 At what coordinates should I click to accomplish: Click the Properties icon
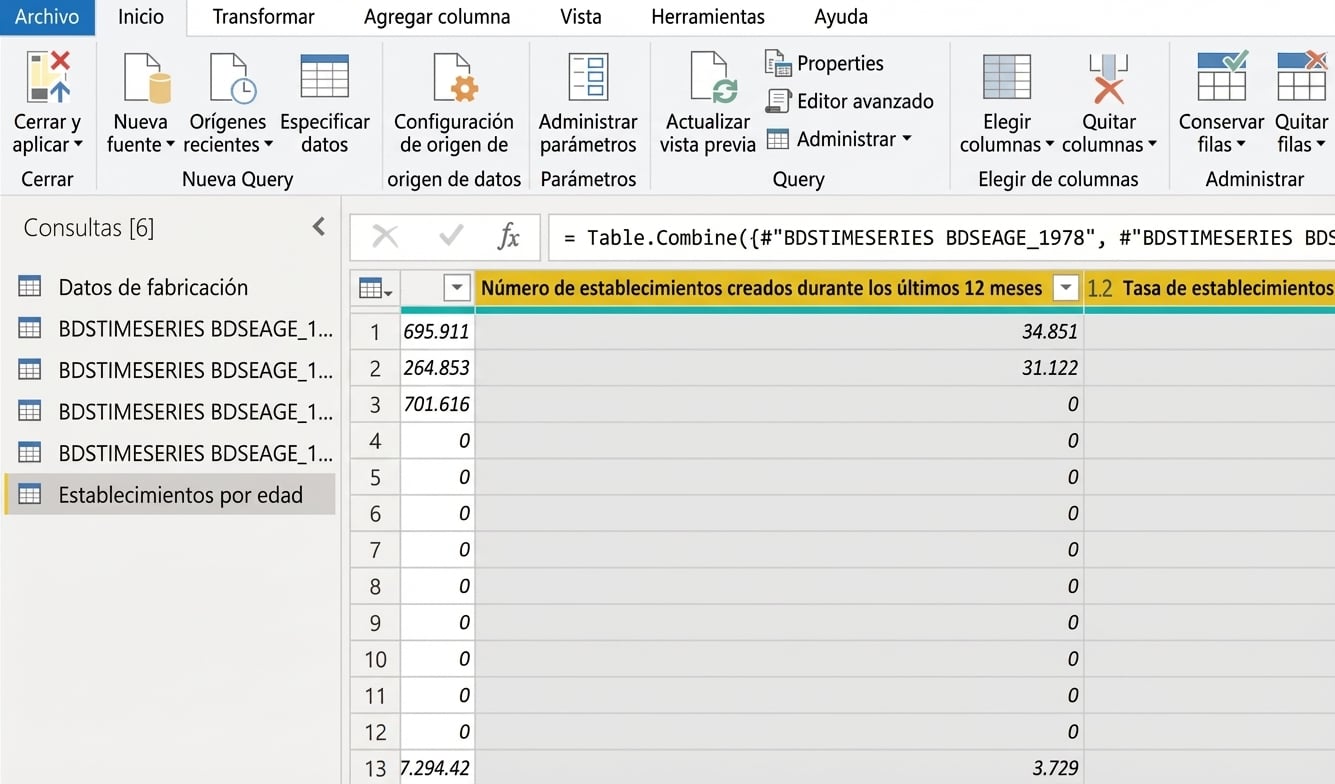pyautogui.click(x=778, y=63)
